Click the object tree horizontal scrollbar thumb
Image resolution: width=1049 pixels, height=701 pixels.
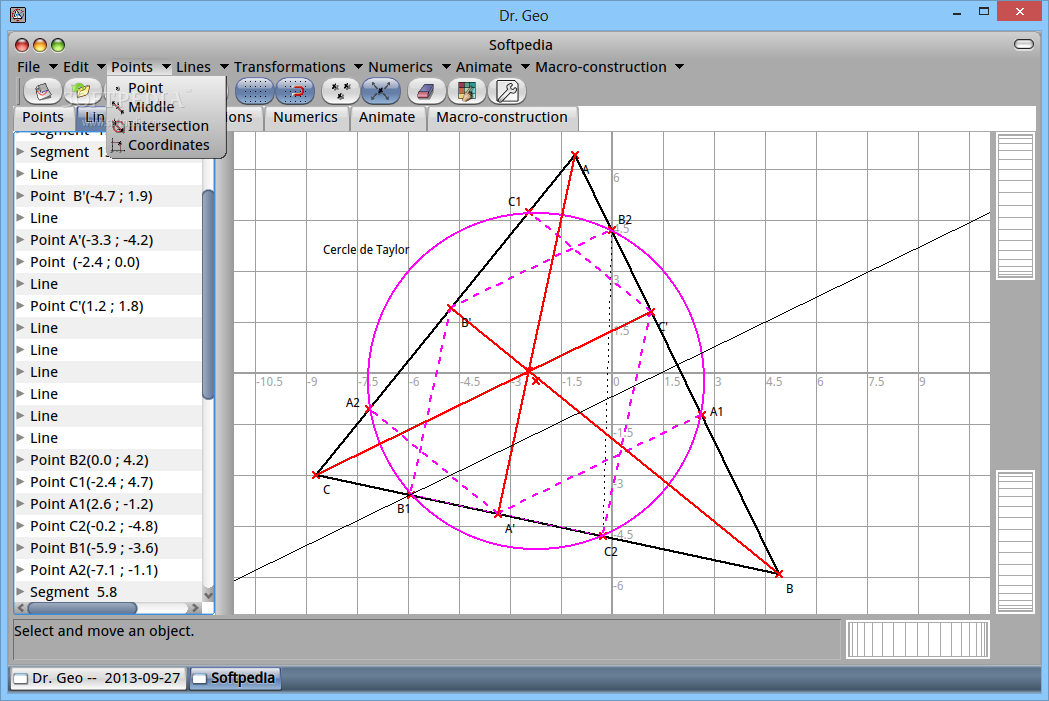click(82, 608)
